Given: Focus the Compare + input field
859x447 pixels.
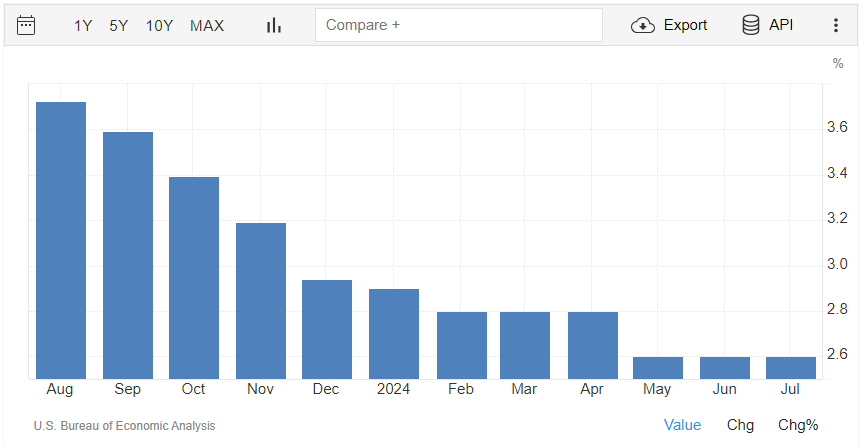Looking at the screenshot, I should [459, 25].
